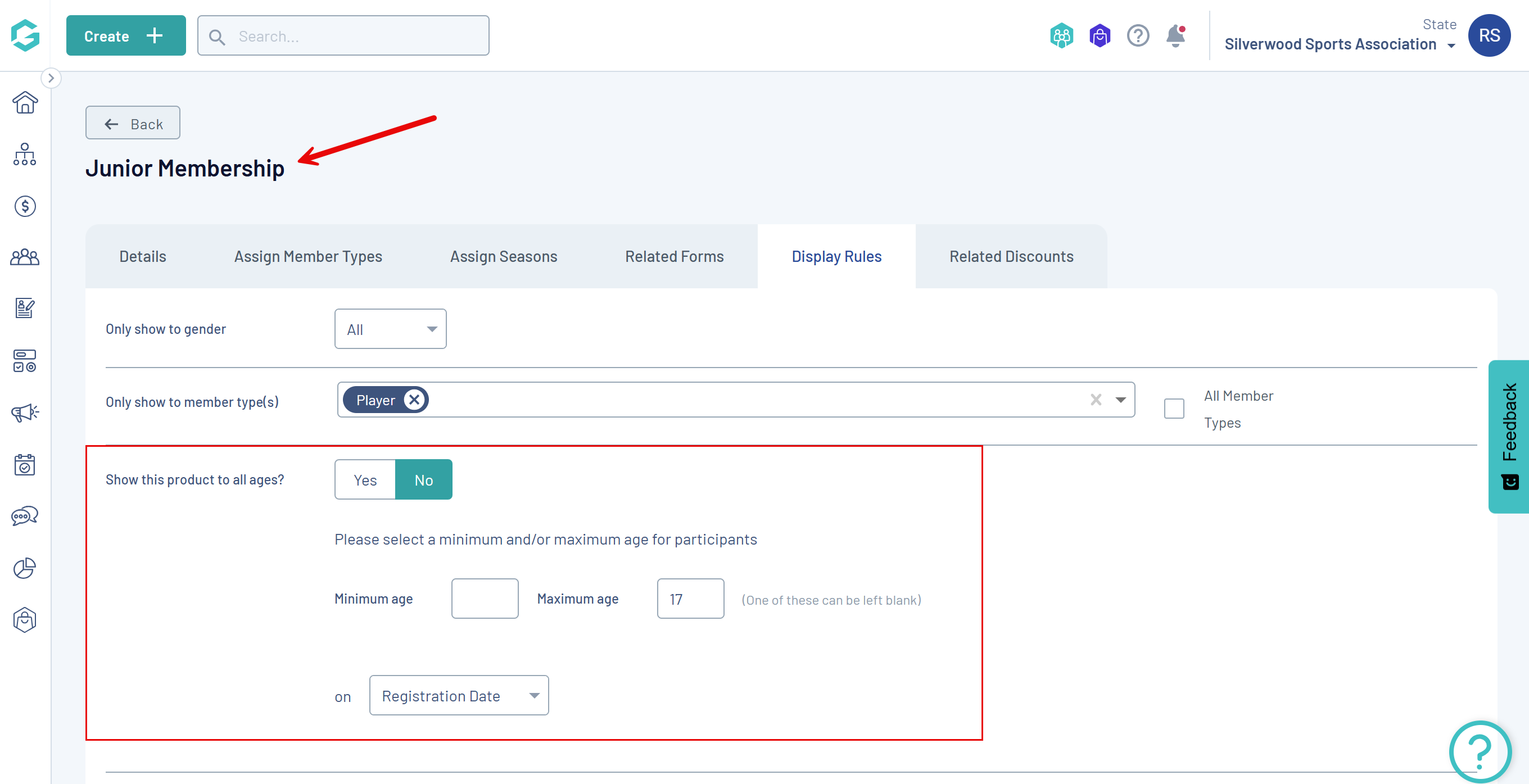This screenshot has height=784, width=1529.
Task: Switch to the Related Discounts tab
Action: coord(1011,256)
